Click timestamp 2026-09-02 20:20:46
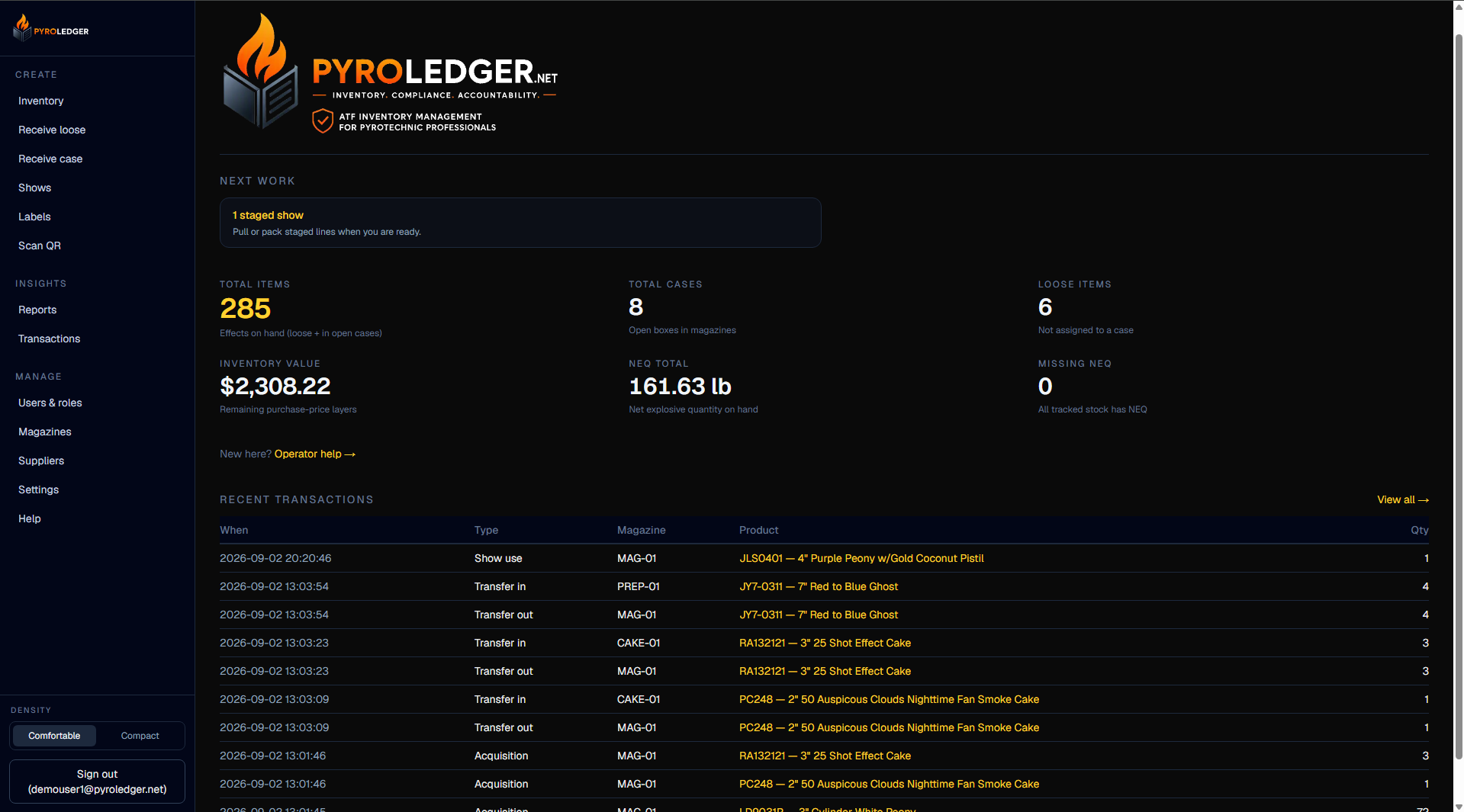The height and width of the screenshot is (812, 1464). (275, 558)
